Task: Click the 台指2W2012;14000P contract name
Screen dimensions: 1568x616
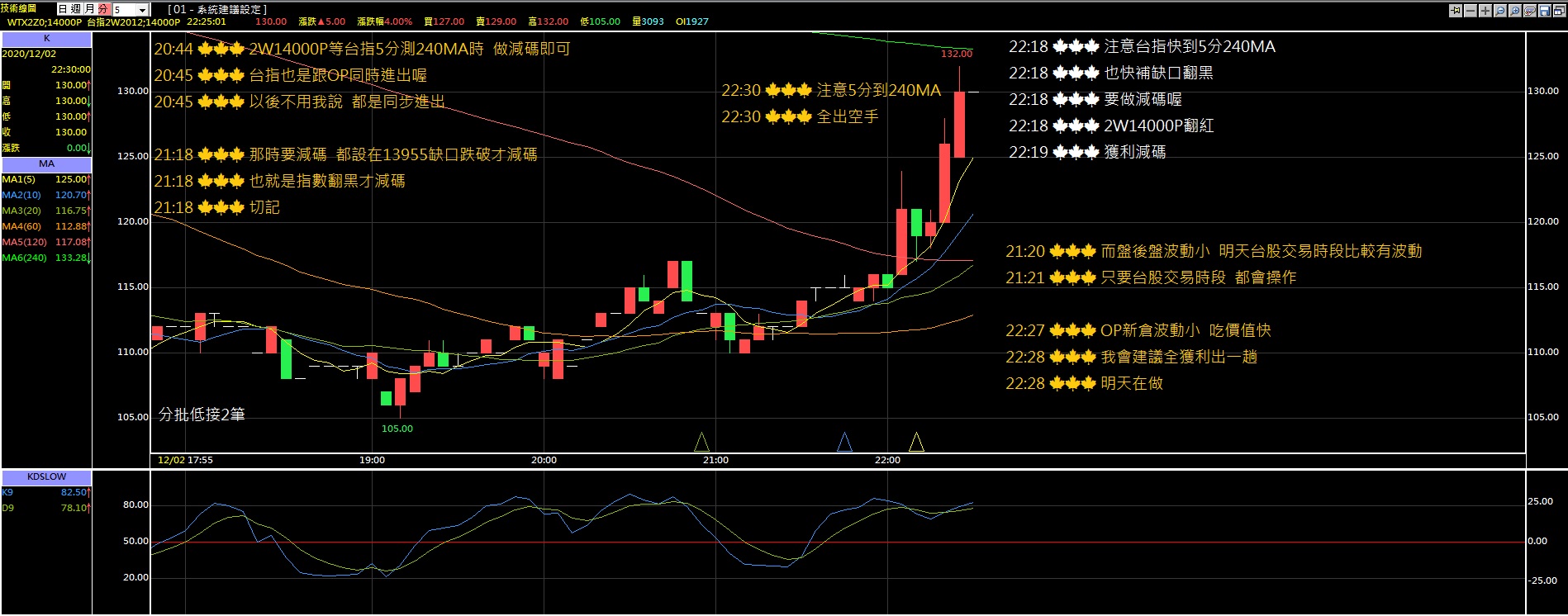Action: coord(133,22)
